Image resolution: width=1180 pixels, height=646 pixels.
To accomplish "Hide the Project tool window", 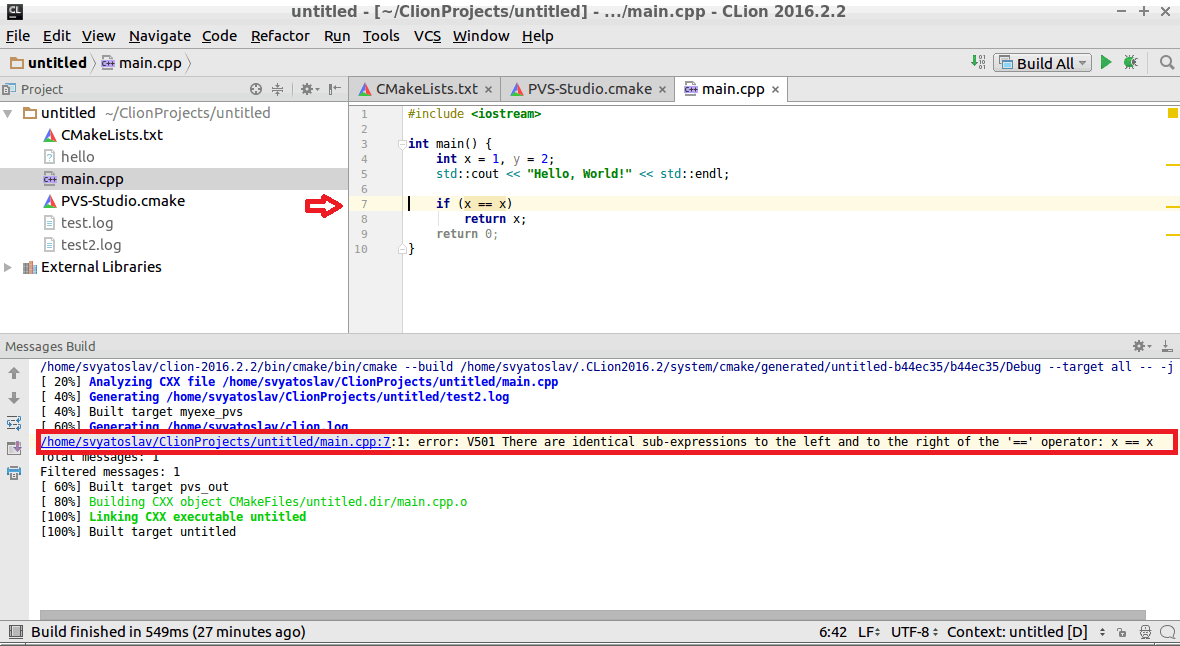I will (x=335, y=90).
